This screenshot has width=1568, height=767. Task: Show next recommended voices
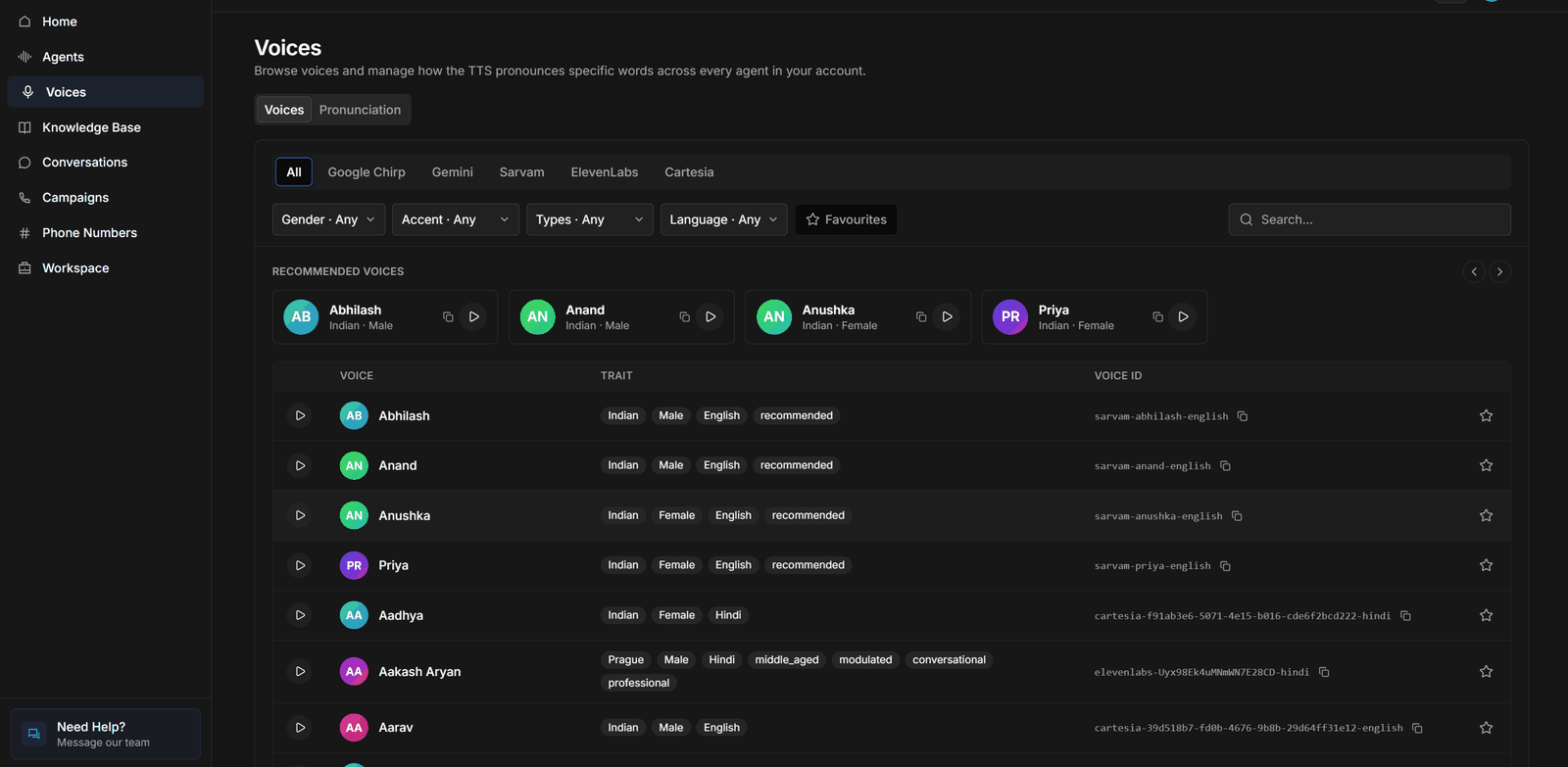1499,271
